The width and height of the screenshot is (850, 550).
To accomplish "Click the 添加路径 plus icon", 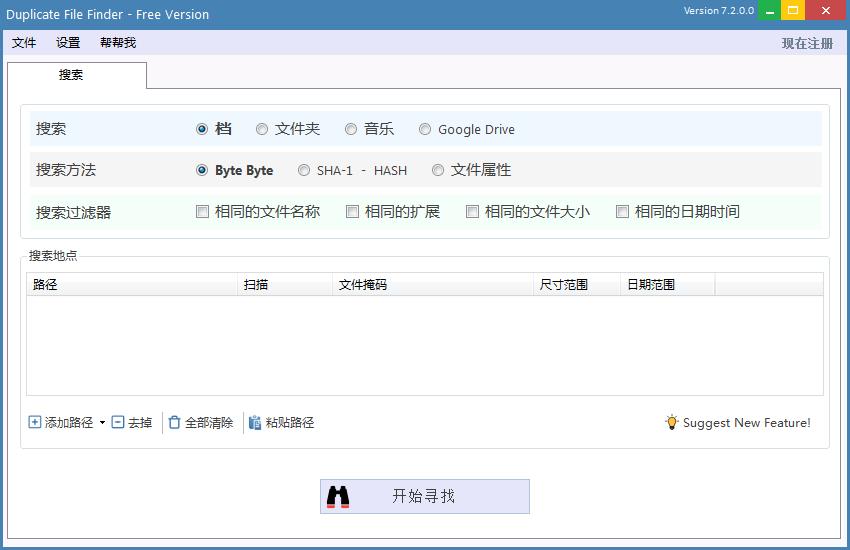I will (35, 422).
